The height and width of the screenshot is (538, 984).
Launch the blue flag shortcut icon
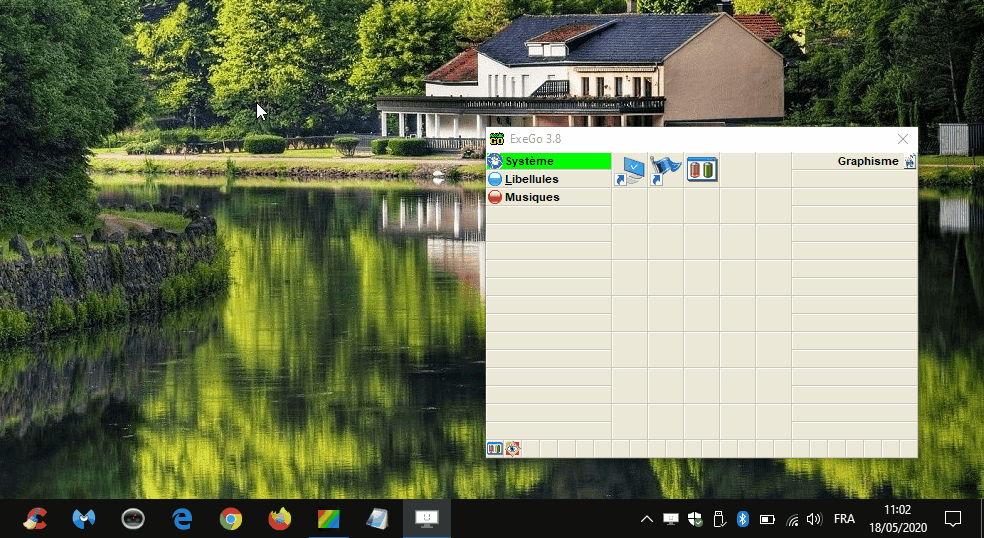(x=666, y=170)
